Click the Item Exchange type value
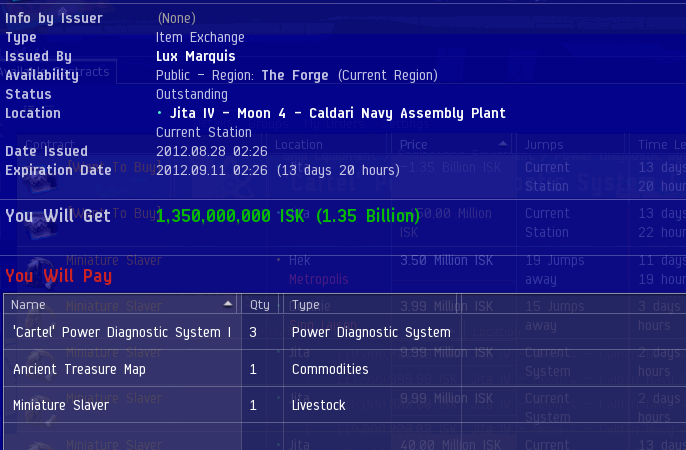Image resolution: width=686 pixels, height=450 pixels. click(200, 38)
